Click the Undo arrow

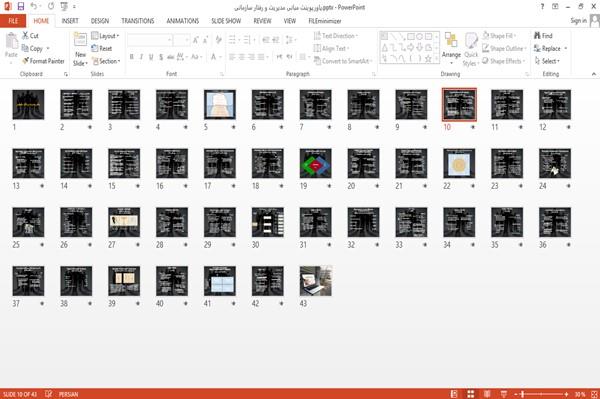(x=34, y=7)
